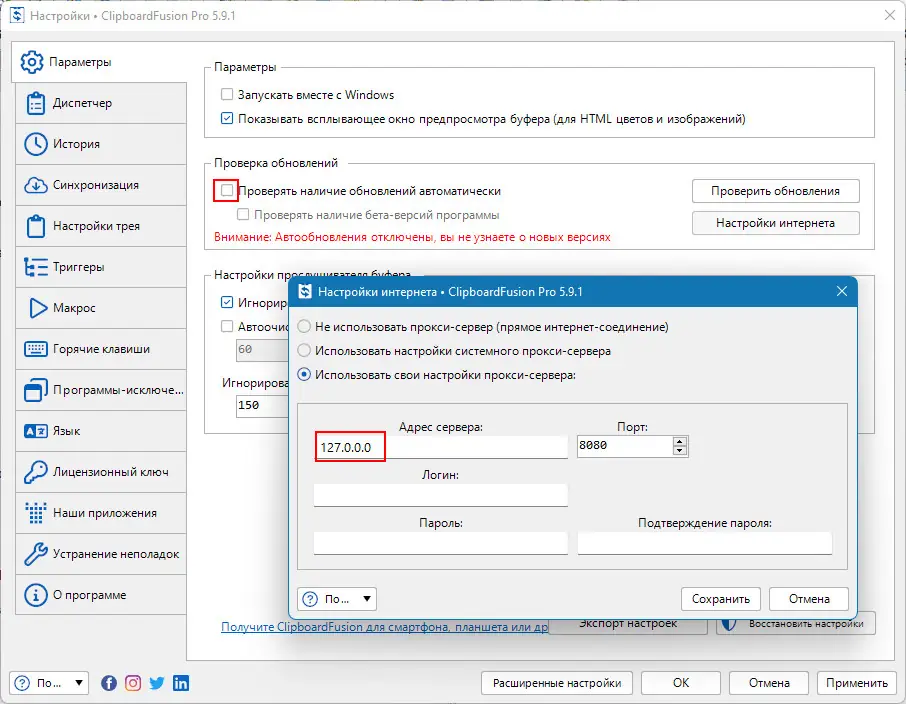Open the ClipboardFusion for smartphone link

pos(384,627)
